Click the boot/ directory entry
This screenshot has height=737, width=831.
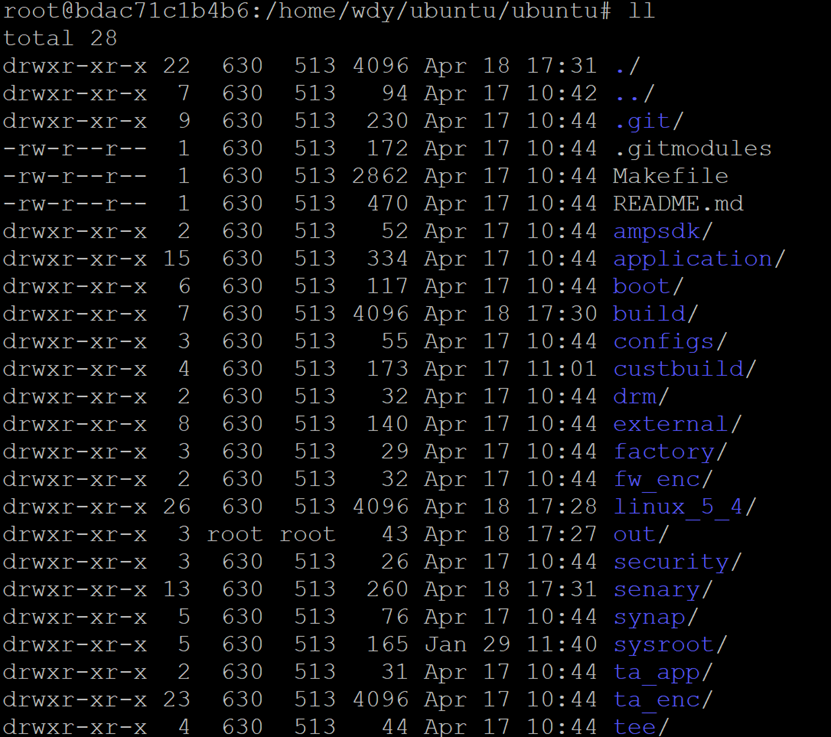click(649, 286)
